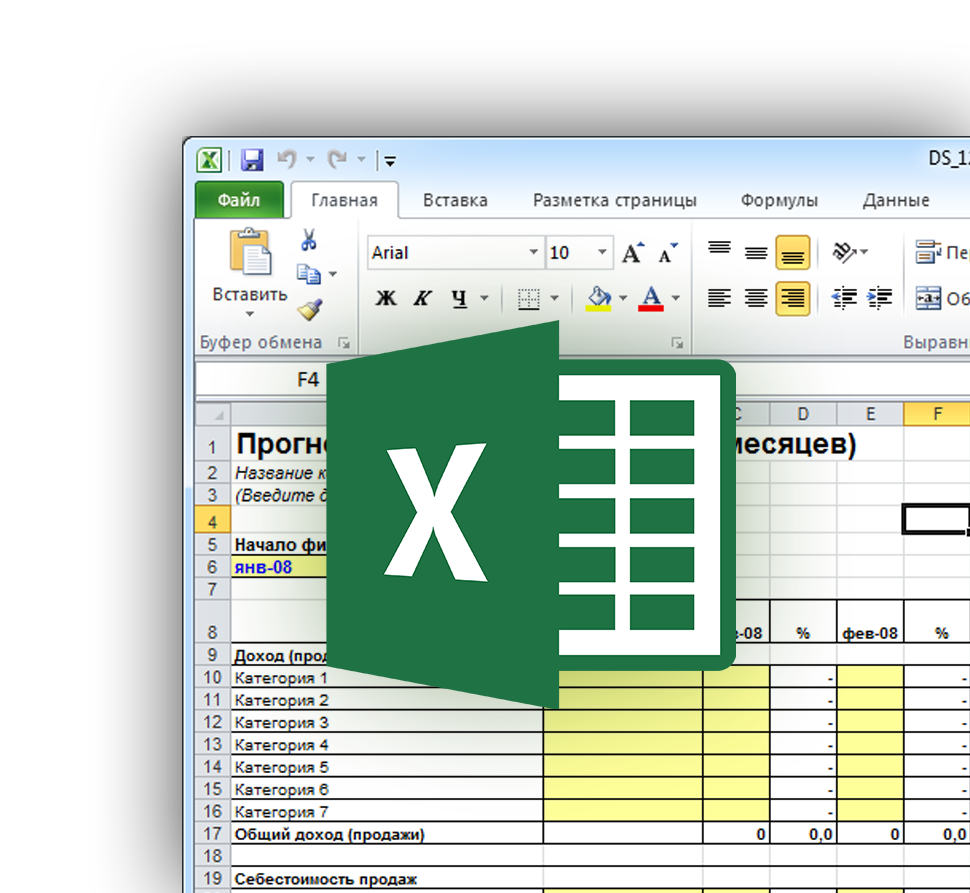970x893 pixels.
Task: Undo the last action
Action: pos(286,160)
